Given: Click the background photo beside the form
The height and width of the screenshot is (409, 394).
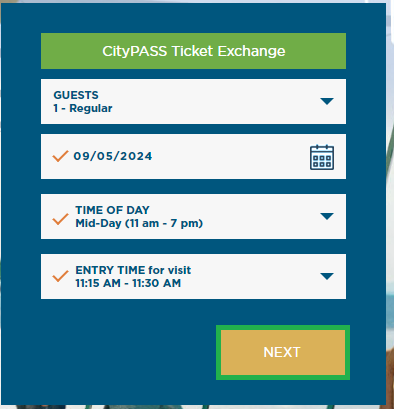Looking at the screenshot, I should (x=390, y=233).
